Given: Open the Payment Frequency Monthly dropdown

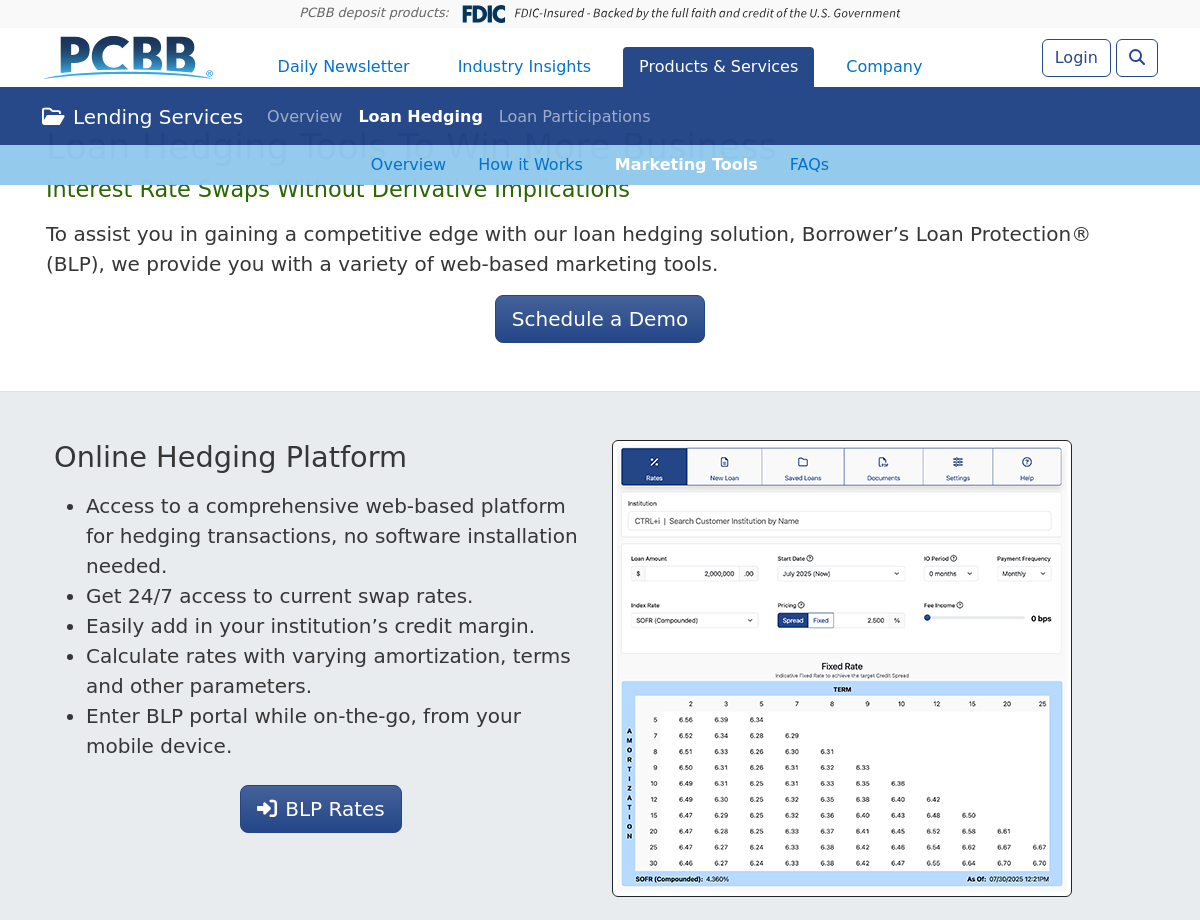Looking at the screenshot, I should 1023,574.
